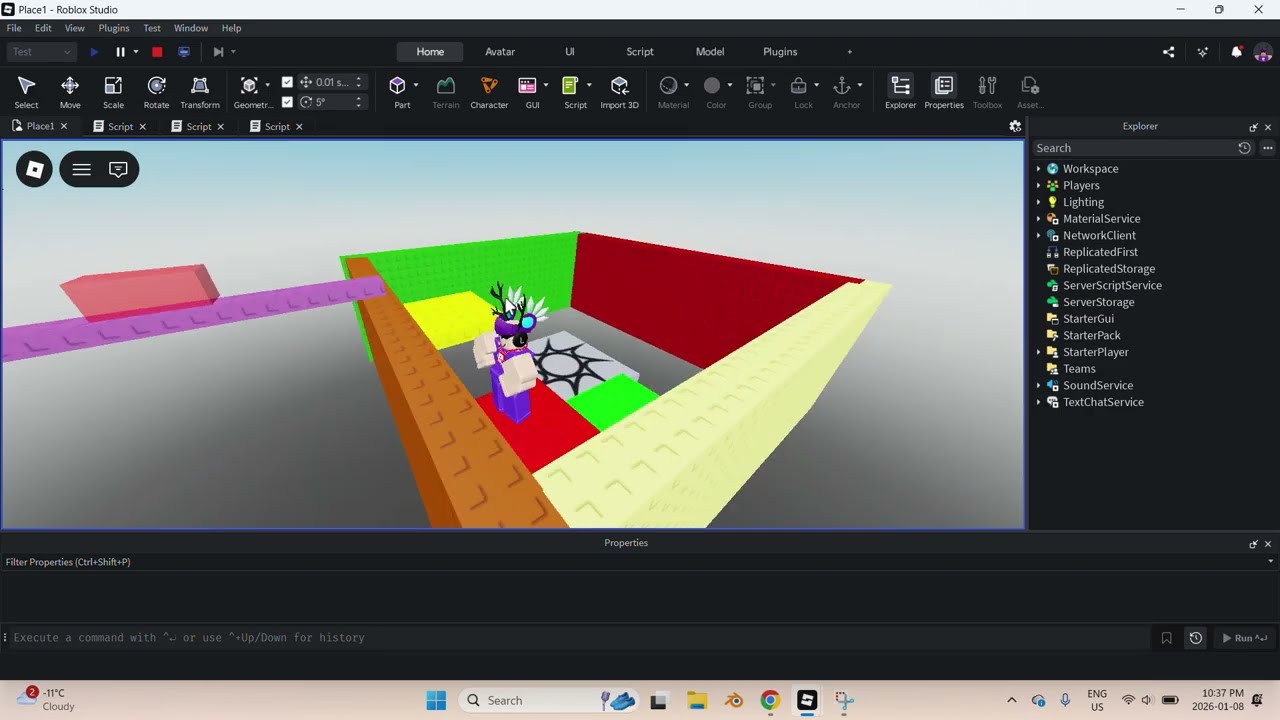
Task: Select the Move tool
Action: click(x=70, y=92)
